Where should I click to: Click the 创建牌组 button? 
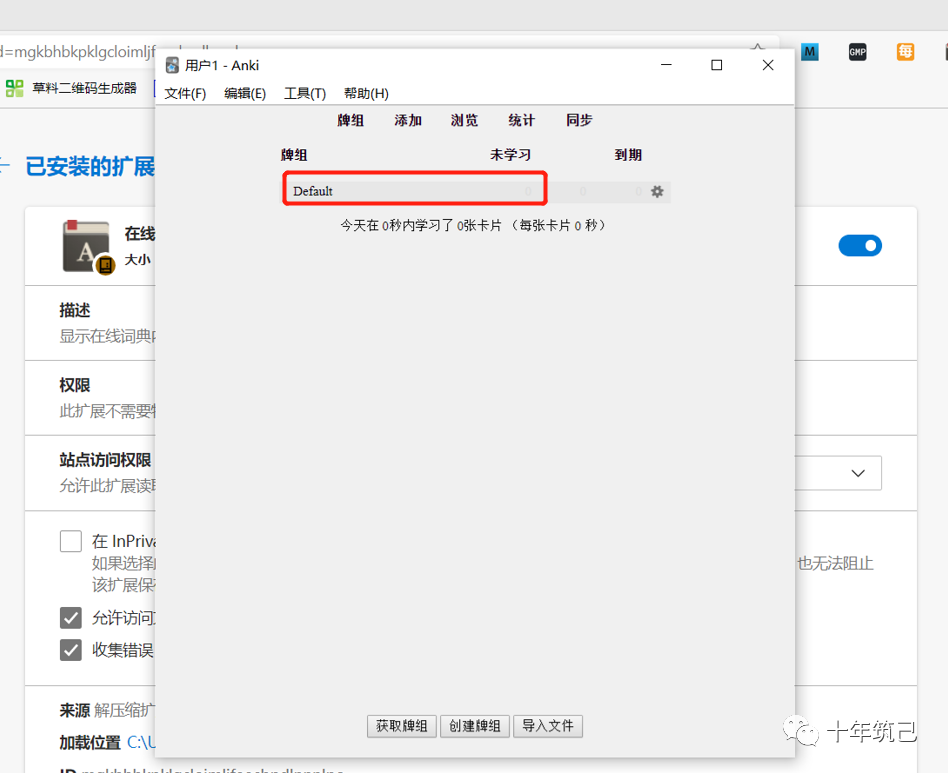[475, 726]
